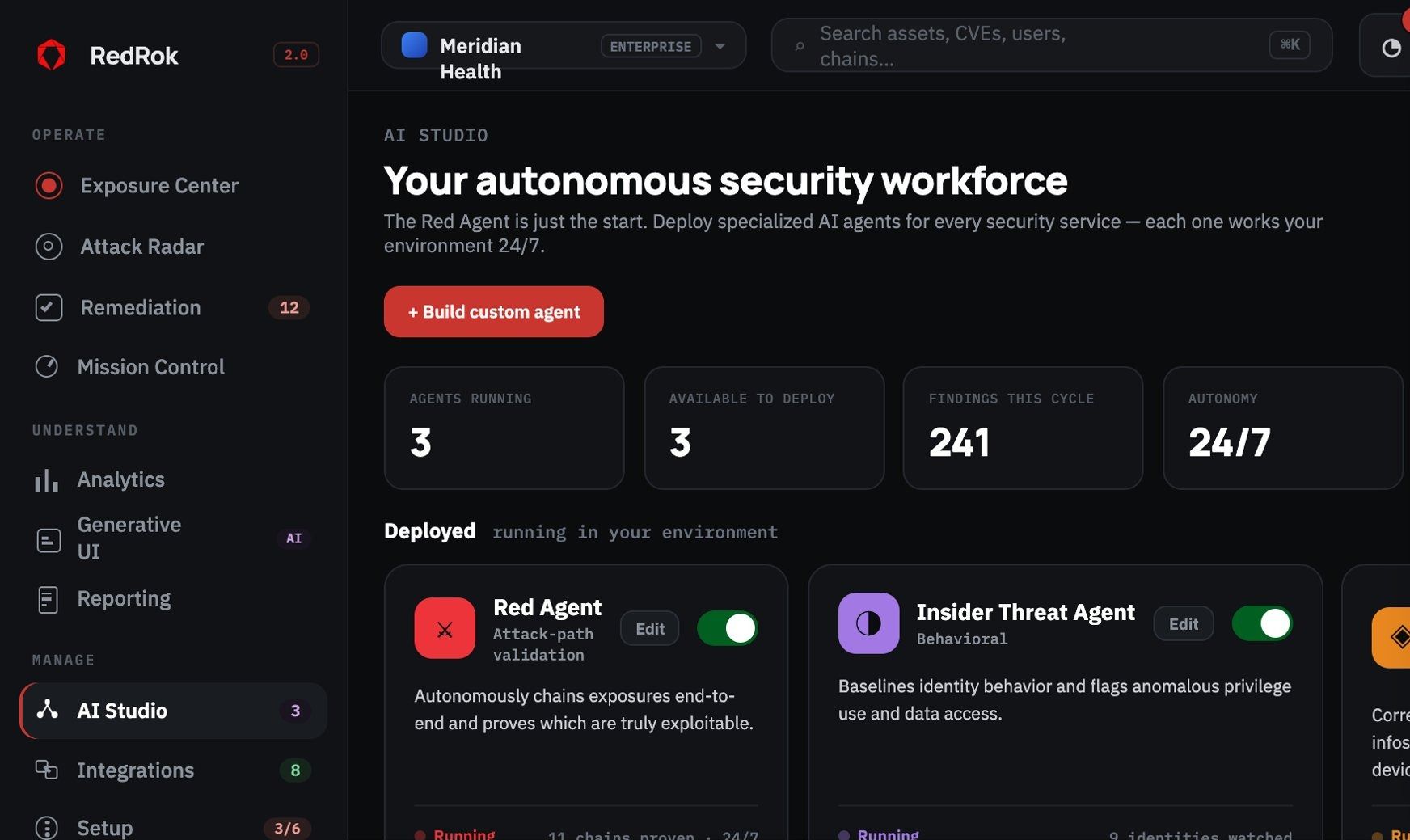This screenshot has height=840, width=1410.
Task: Click the magnifier icon in search bar
Action: click(x=800, y=46)
